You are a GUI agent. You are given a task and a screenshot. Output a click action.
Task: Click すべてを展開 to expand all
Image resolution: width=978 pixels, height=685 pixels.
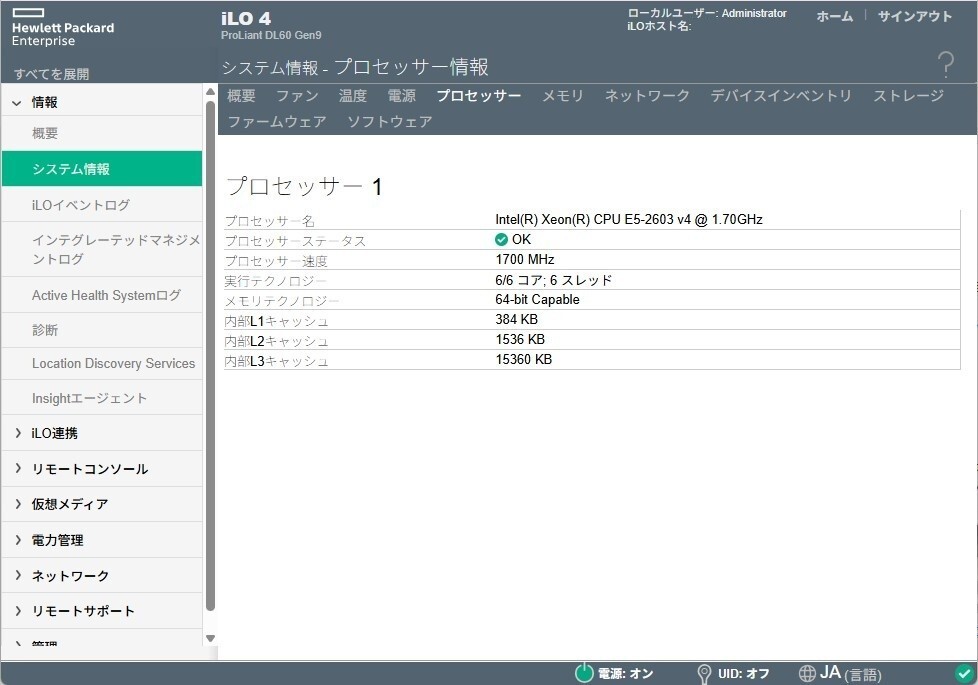[x=51, y=74]
